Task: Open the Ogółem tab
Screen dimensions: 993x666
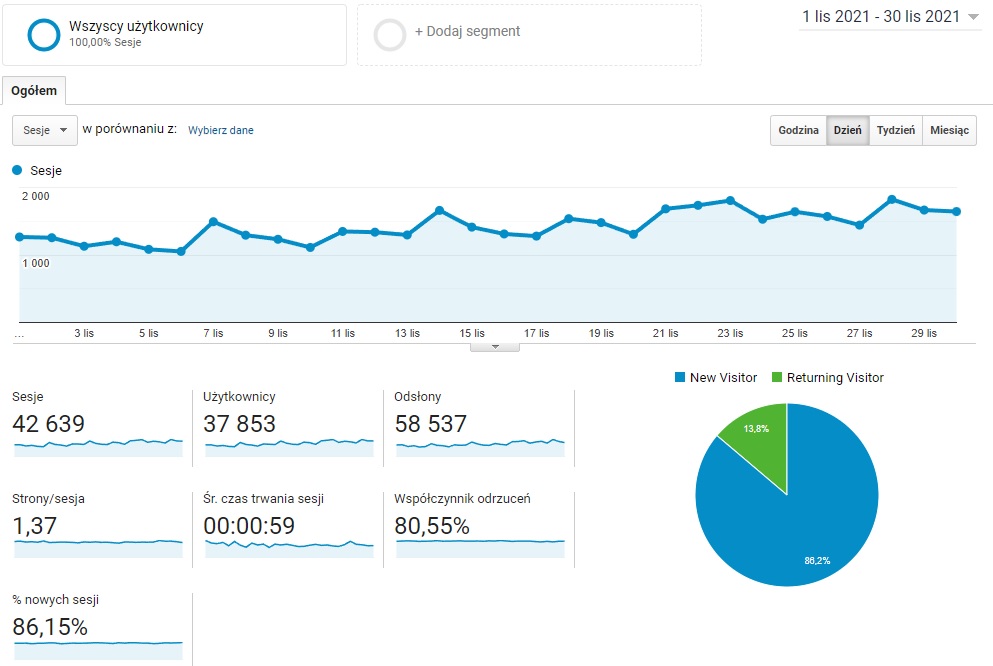Action: pyautogui.click(x=34, y=91)
